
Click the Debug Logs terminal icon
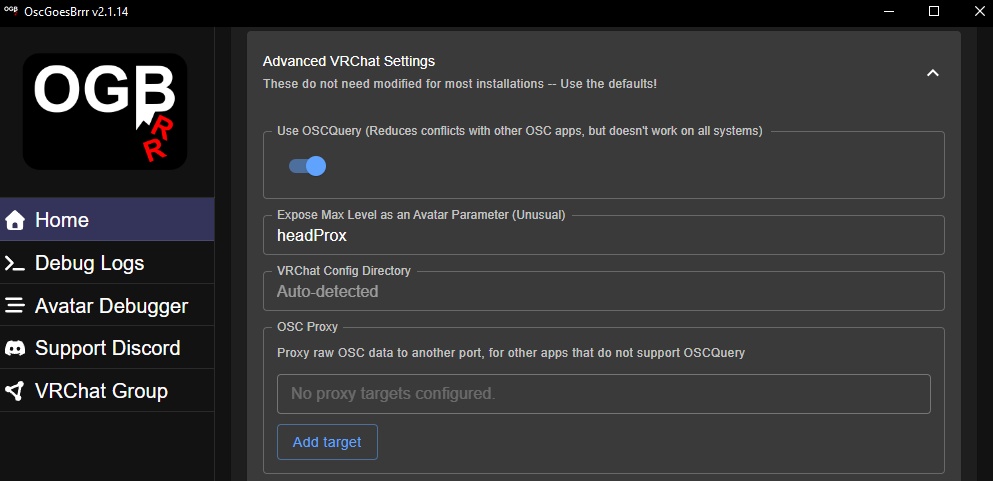pos(15,263)
